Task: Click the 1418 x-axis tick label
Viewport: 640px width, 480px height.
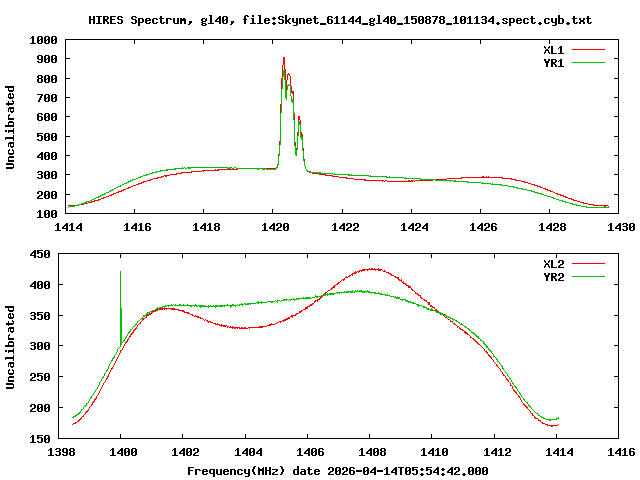Action: coord(206,227)
